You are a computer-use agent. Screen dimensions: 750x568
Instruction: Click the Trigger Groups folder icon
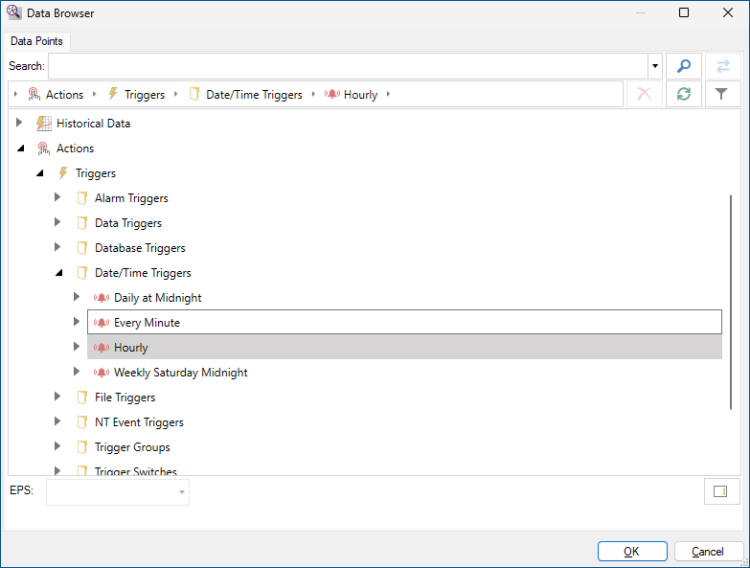click(x=82, y=447)
